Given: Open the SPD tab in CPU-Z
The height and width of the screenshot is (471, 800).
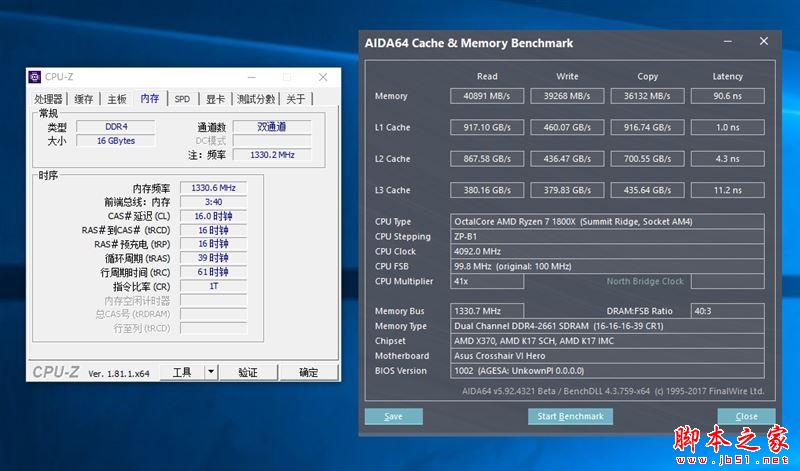Looking at the screenshot, I should (182, 99).
